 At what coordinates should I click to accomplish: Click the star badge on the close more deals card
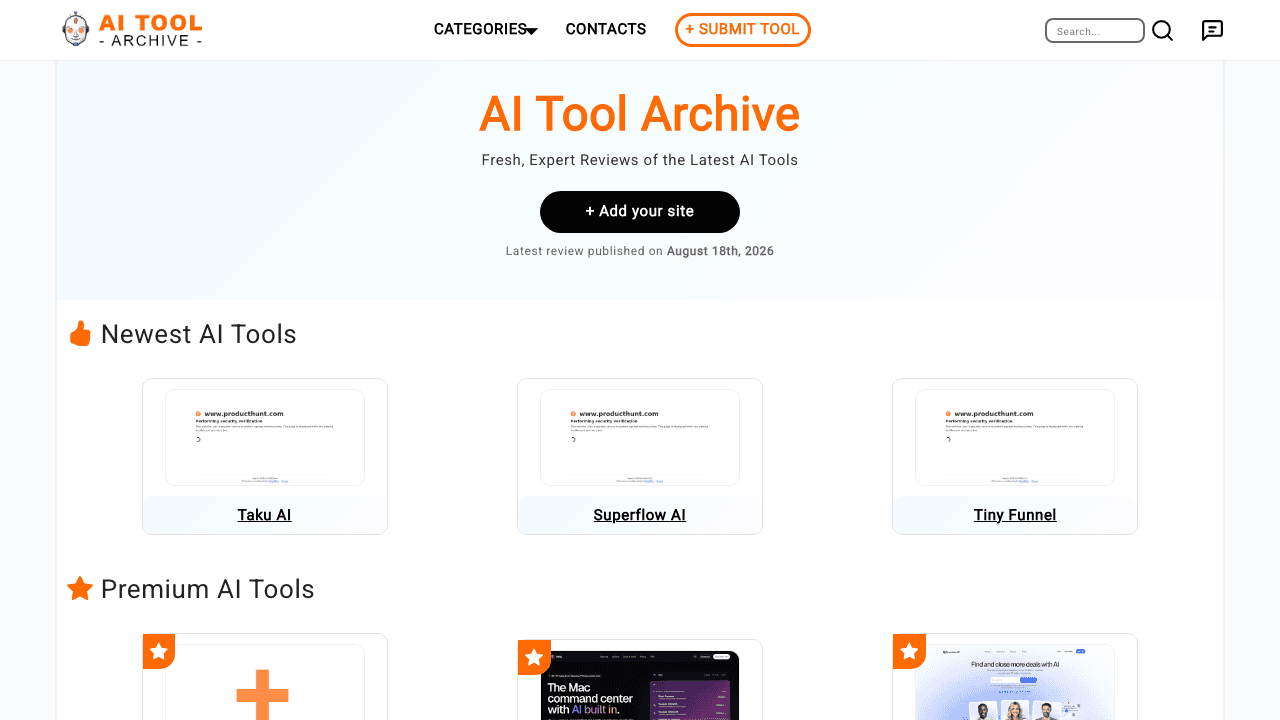tap(909, 651)
